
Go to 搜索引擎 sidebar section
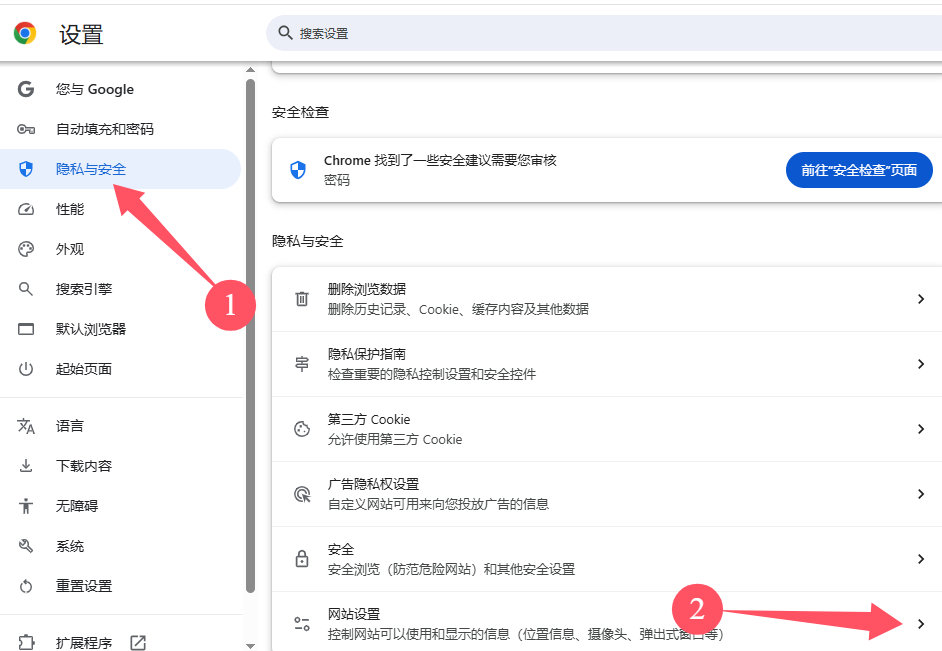[x=84, y=289]
